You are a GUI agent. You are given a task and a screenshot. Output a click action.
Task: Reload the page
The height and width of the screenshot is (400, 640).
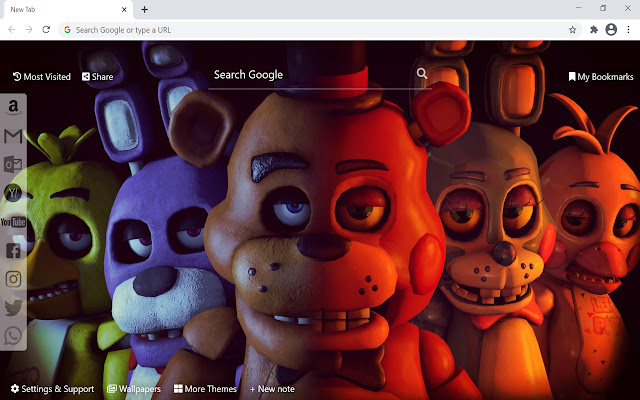coord(46,29)
